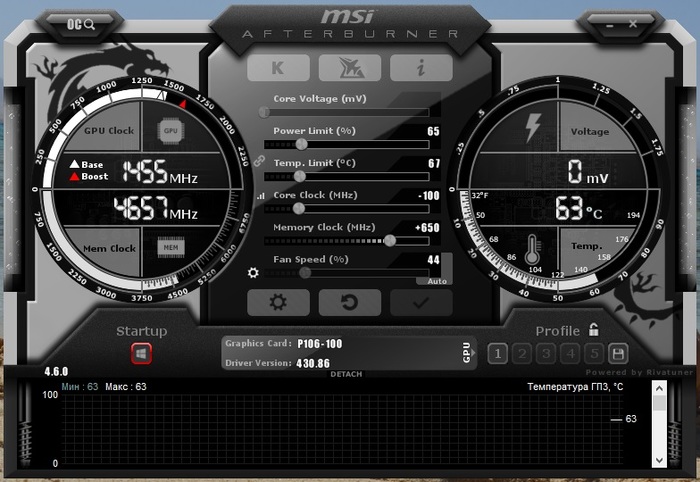Reset settings with the circular arrow button
The width and height of the screenshot is (700, 482).
tap(350, 302)
